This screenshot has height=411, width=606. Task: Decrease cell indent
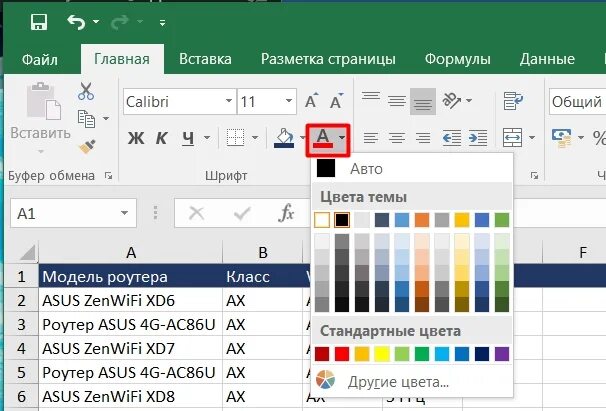pos(452,138)
